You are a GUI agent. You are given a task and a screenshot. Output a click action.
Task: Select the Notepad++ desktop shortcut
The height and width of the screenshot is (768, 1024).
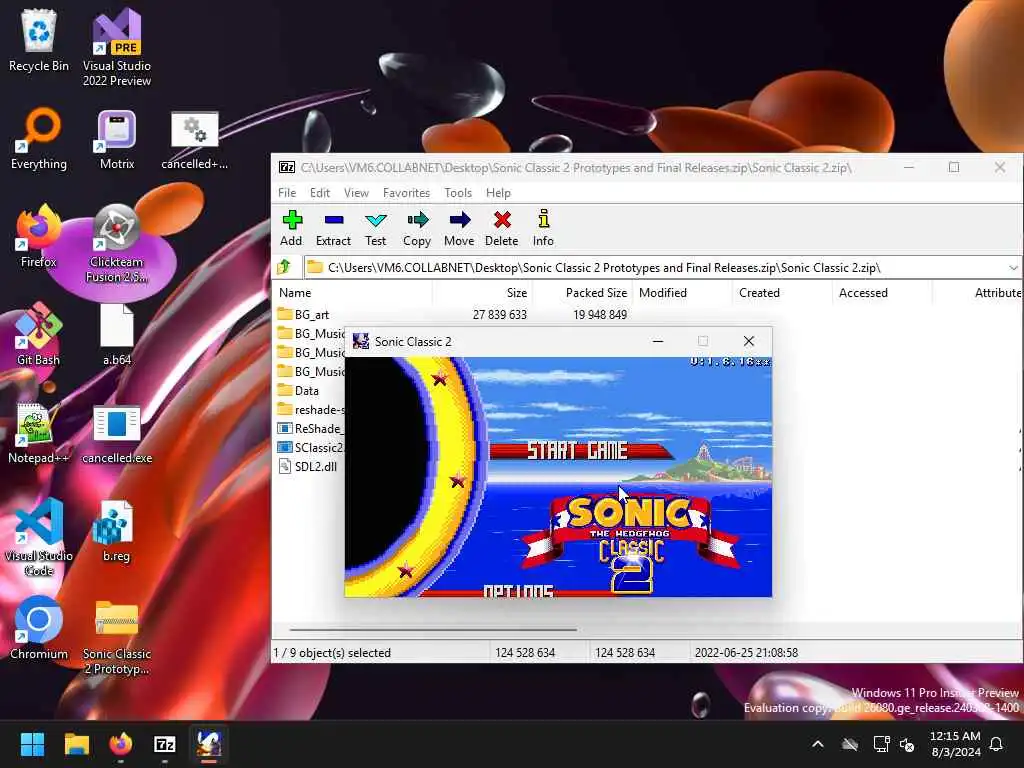tap(39, 432)
